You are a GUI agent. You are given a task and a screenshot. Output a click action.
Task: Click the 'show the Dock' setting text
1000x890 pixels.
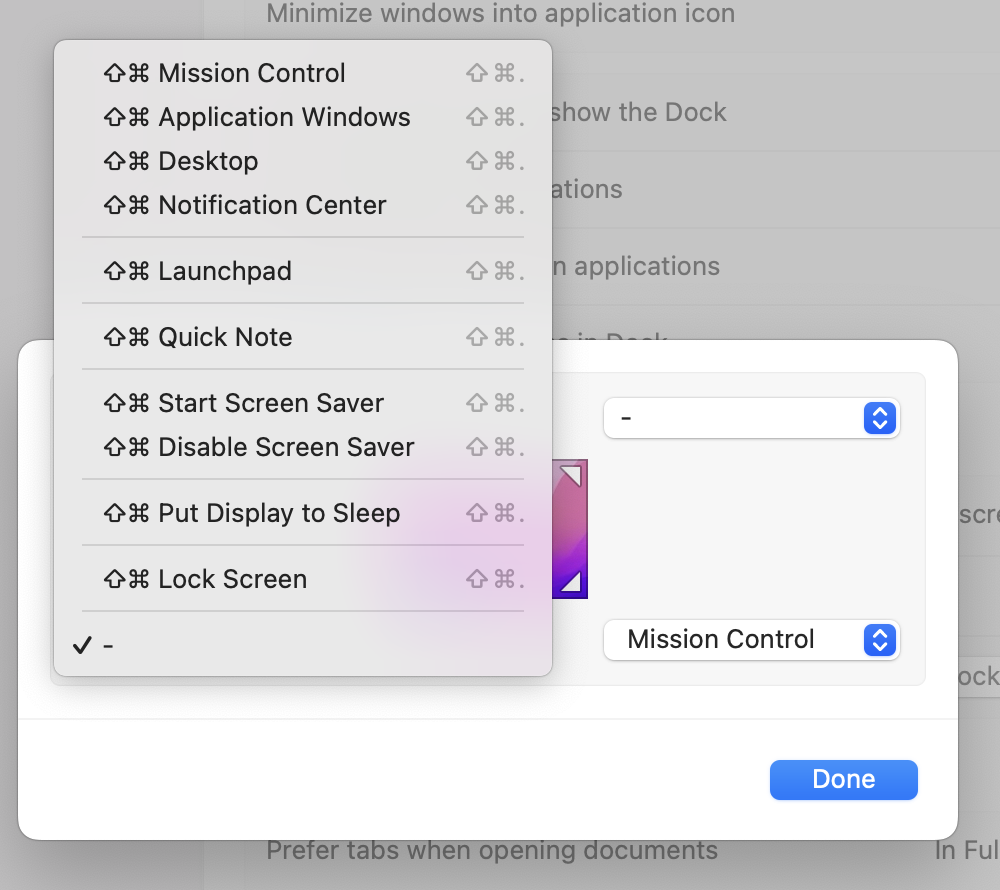tap(638, 112)
